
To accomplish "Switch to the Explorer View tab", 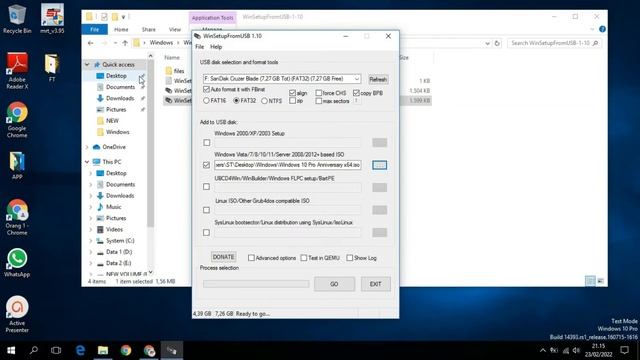I will tap(175, 29).
